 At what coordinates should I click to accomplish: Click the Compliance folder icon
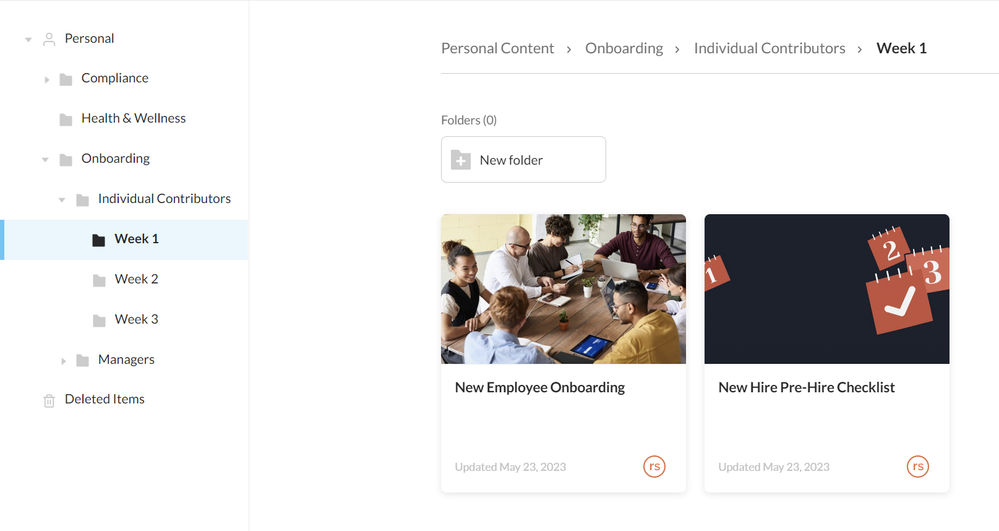click(66, 79)
